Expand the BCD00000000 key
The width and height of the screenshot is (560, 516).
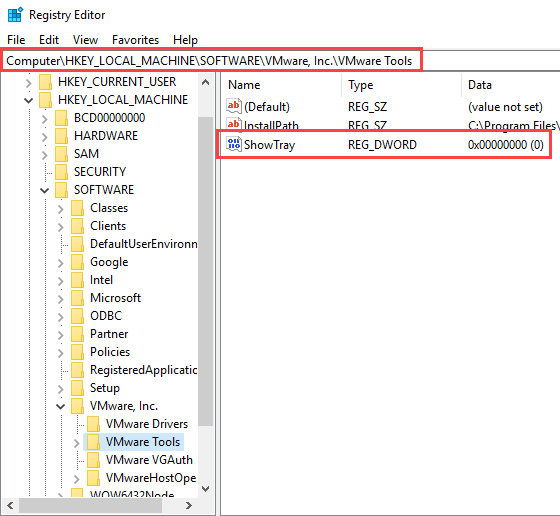click(x=45, y=119)
